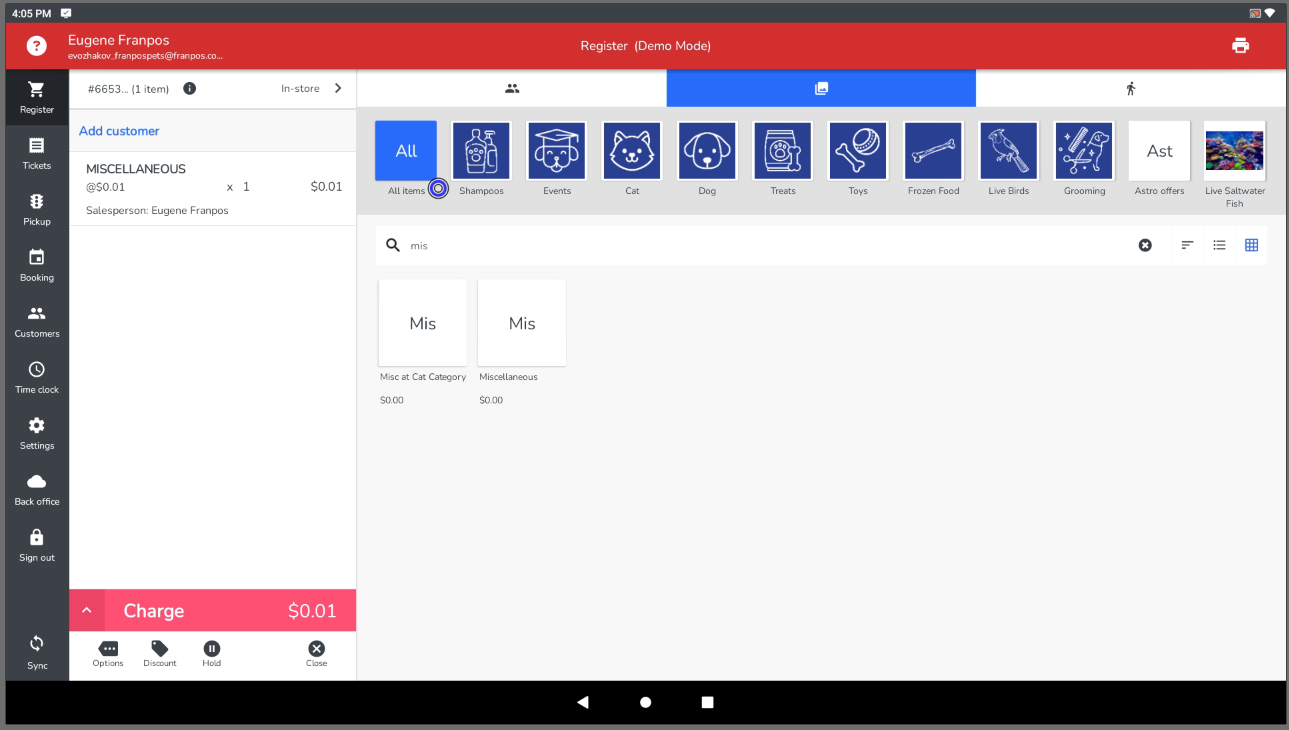The width and height of the screenshot is (1289, 730).
Task: Switch to list view layout
Action: coord(1219,245)
